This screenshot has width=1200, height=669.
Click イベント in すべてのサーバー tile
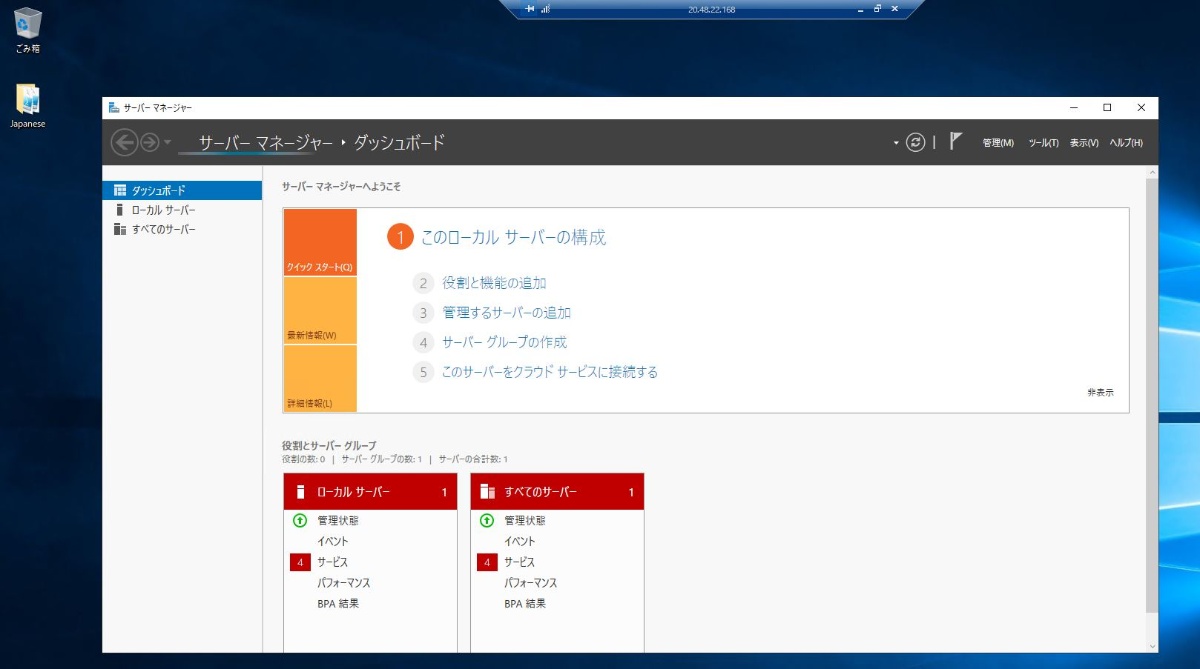pos(520,541)
